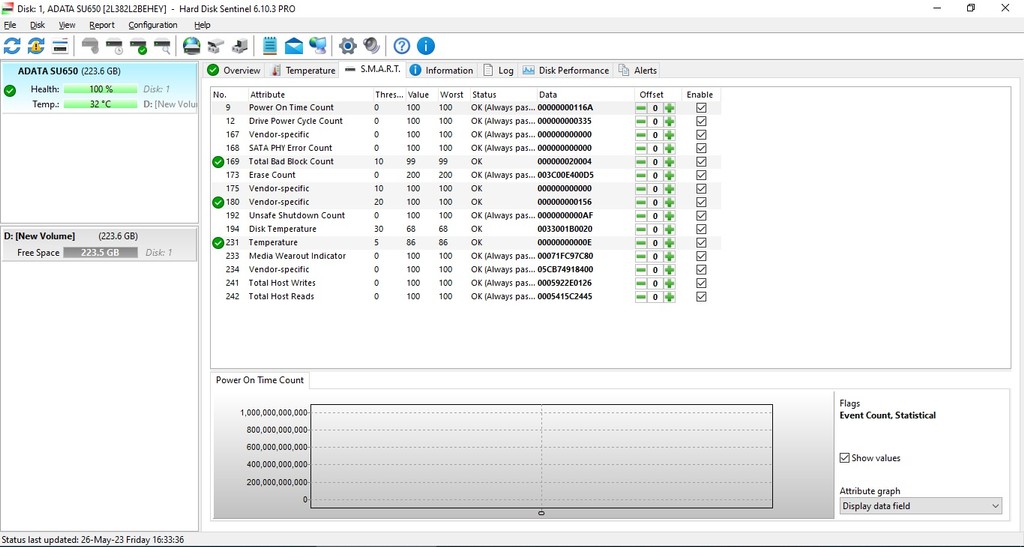Screen dimensions: 1024x547
Task: Click the envelope email toolbar icon
Action: coord(294,46)
